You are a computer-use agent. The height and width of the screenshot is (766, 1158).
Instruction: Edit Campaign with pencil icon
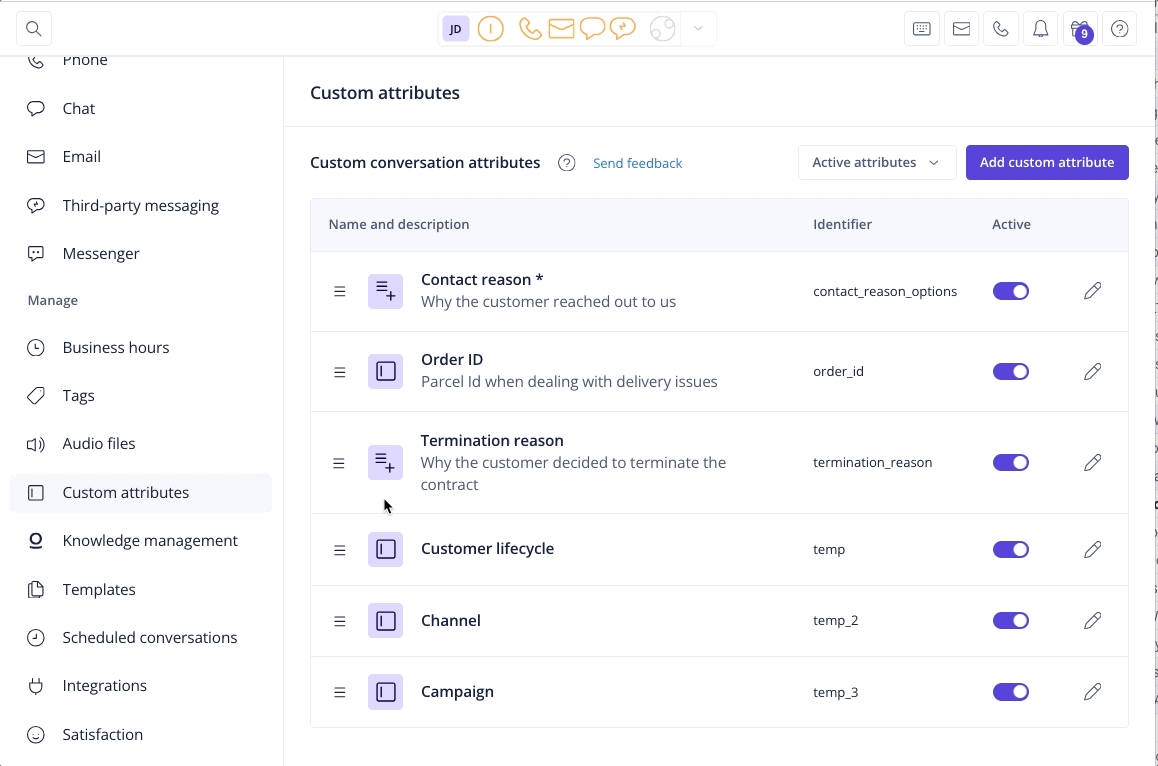tap(1092, 692)
